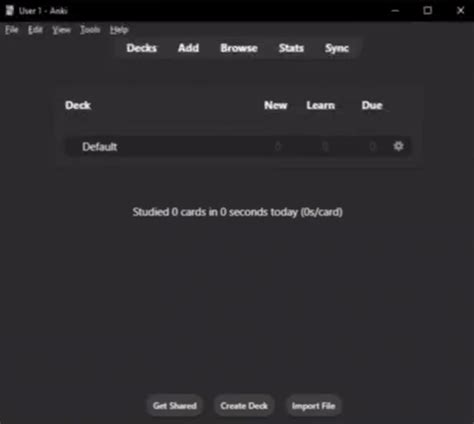Minimize the Anki window
The width and height of the screenshot is (474, 424).
pyautogui.click(x=395, y=11)
